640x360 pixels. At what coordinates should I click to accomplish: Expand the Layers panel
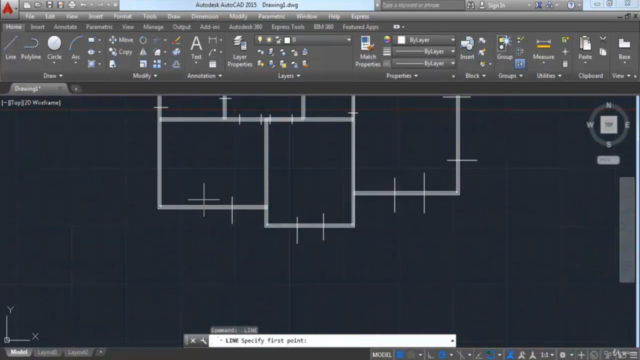289,76
